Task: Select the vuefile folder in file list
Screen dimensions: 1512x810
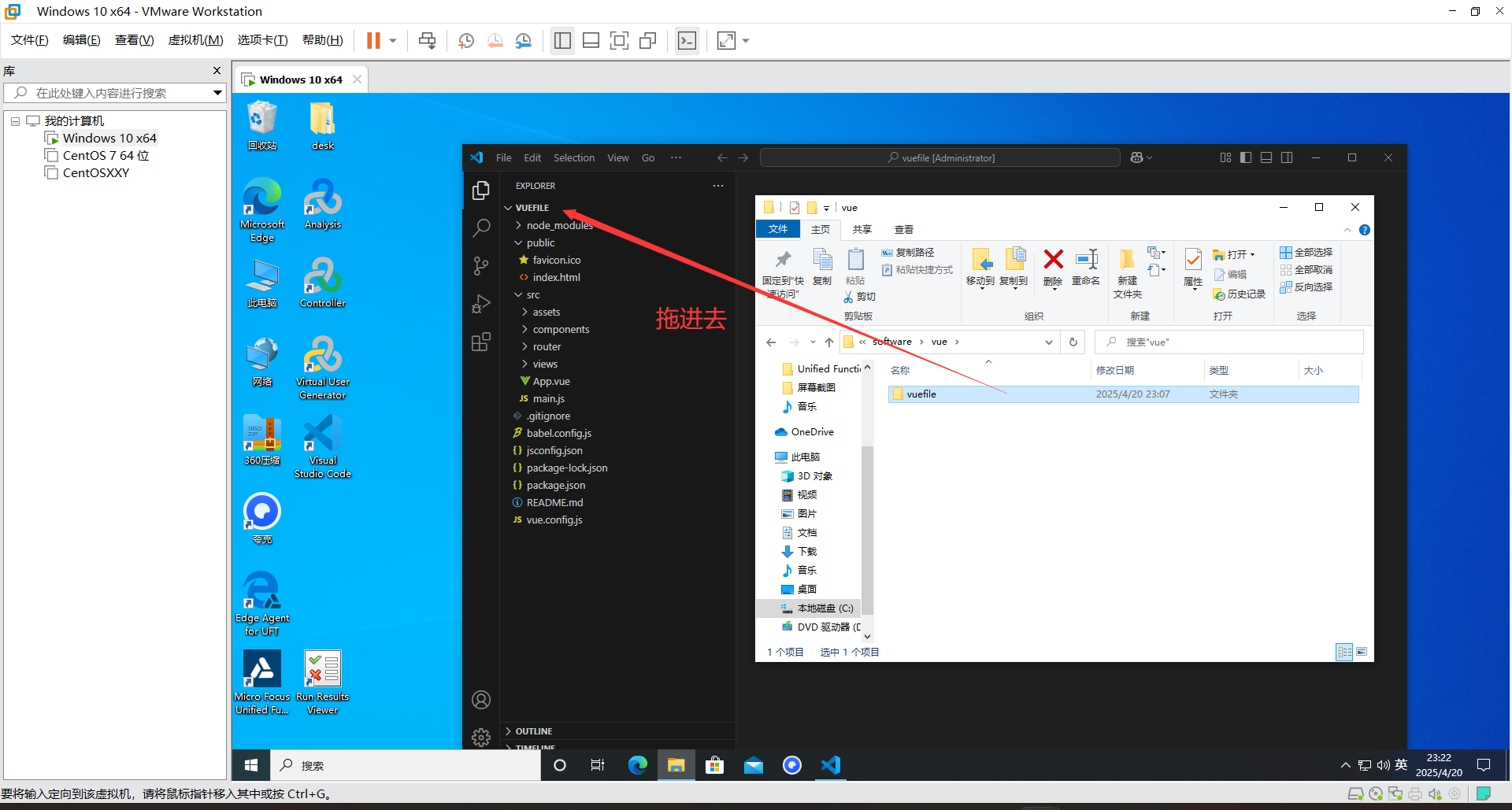Action: 1124,394
